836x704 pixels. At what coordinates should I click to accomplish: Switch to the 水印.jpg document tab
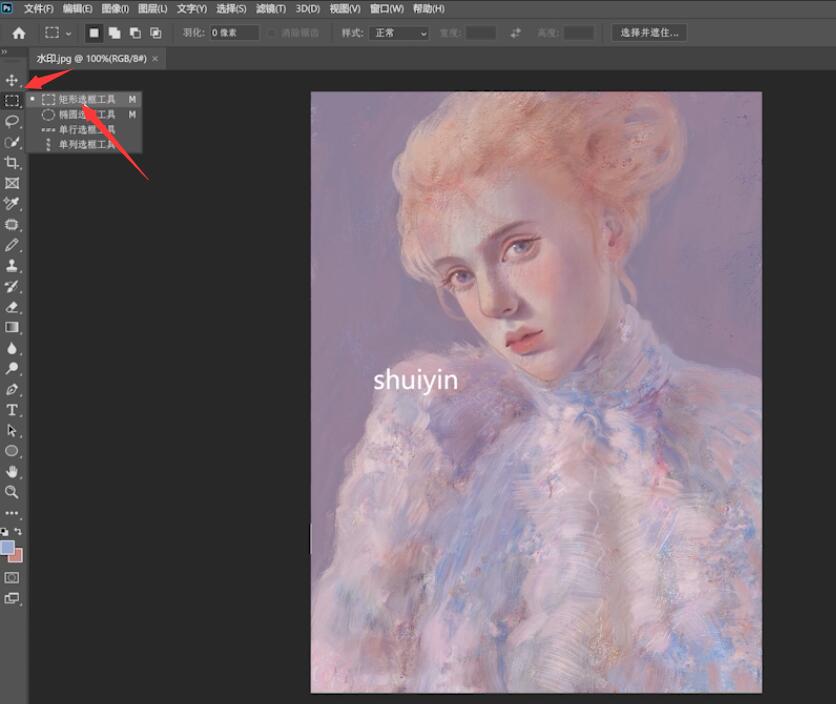[x=91, y=59]
